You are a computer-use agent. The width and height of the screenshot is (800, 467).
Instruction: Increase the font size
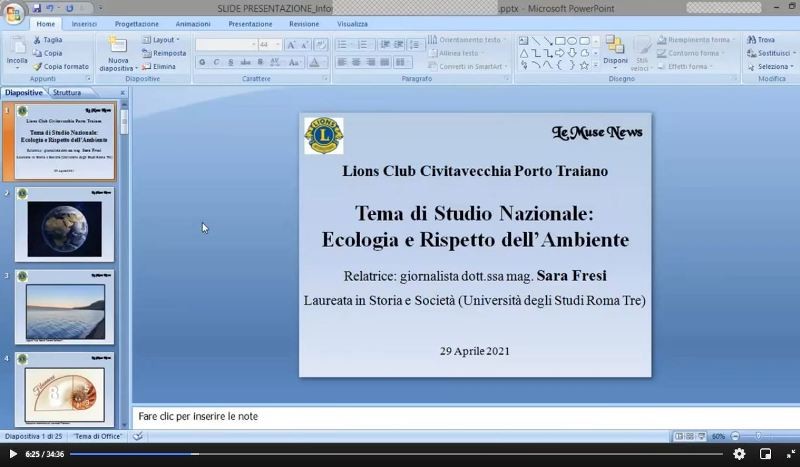coord(291,45)
